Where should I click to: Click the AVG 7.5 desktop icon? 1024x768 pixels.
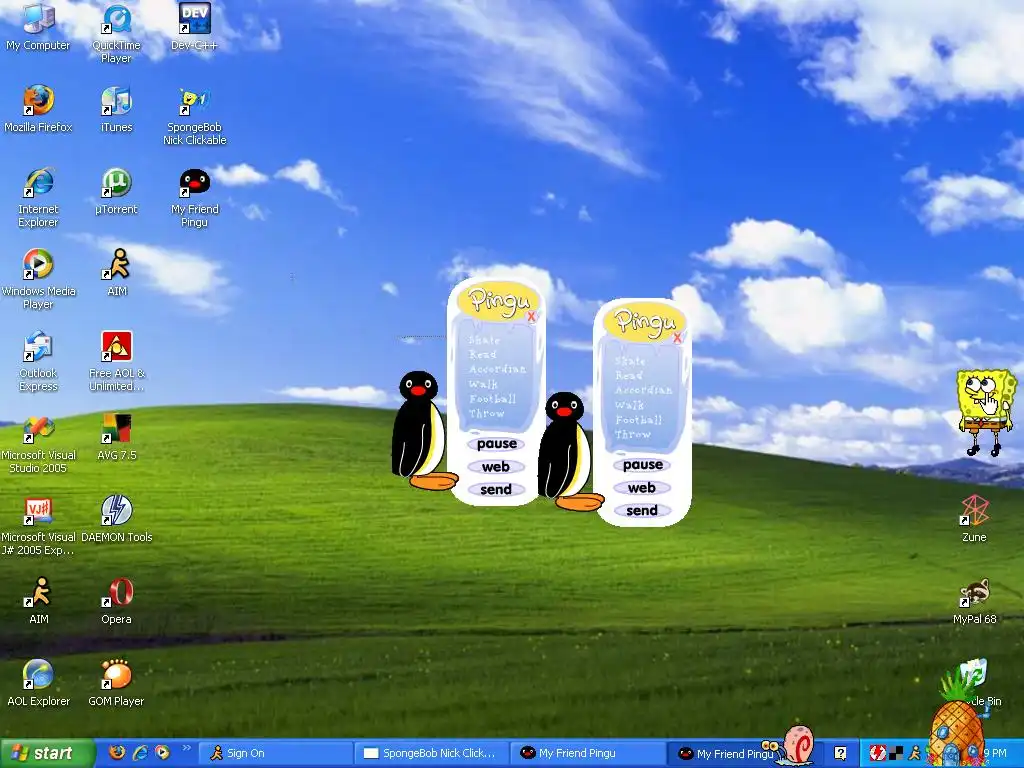click(x=116, y=437)
